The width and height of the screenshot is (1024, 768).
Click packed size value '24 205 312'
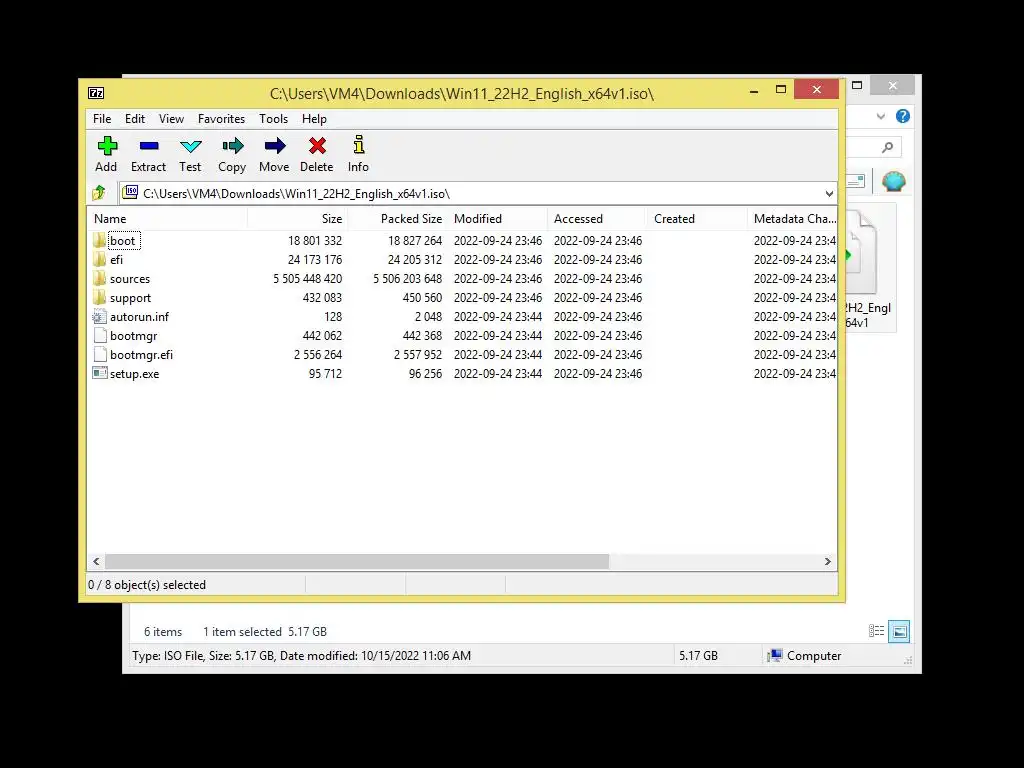[x=415, y=260]
